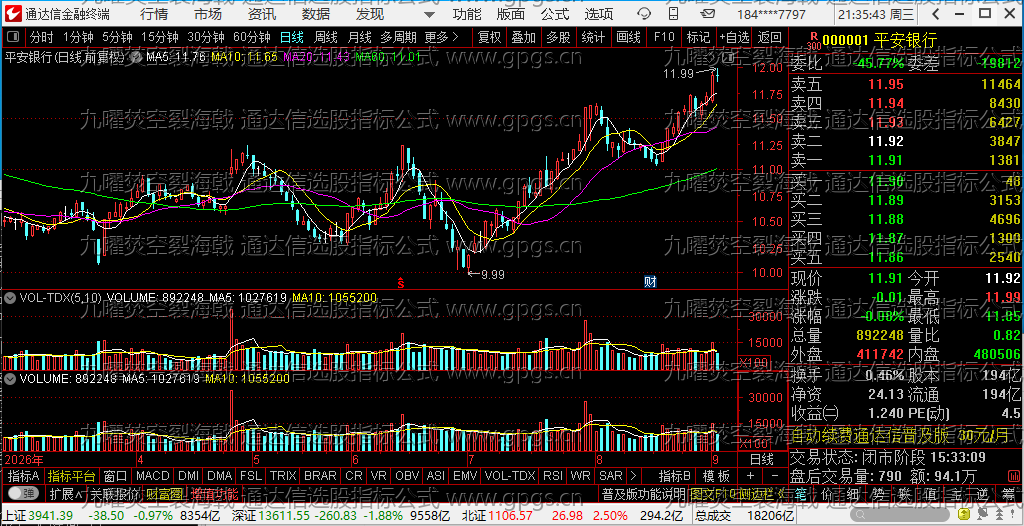This screenshot has height=526, width=1024.
Task: Switch to 分时 chart view
Action: point(42,38)
